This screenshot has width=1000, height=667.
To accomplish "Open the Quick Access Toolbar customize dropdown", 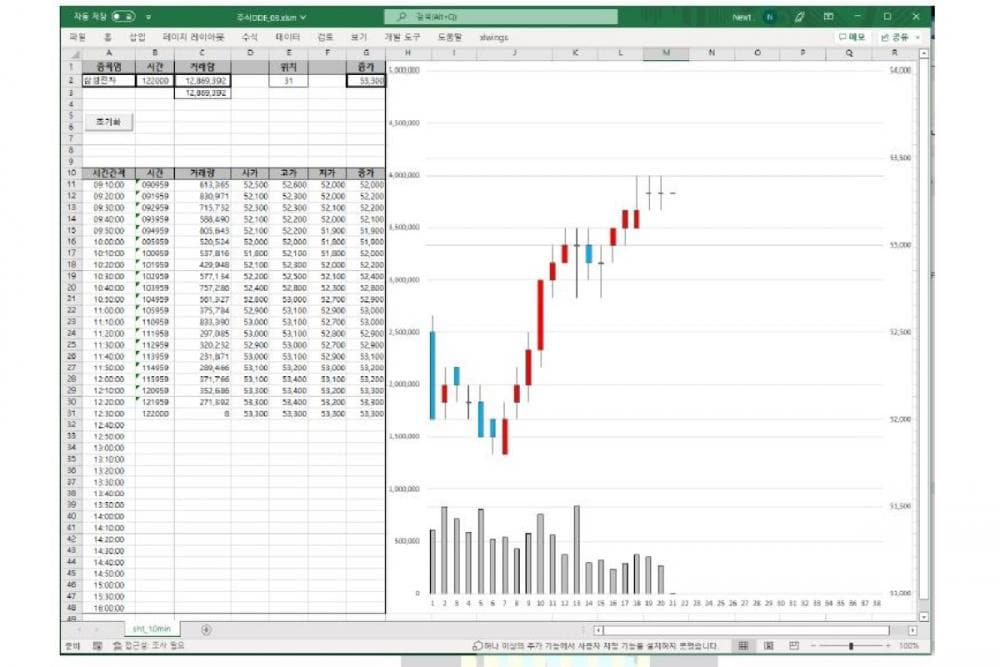I will coord(149,17).
